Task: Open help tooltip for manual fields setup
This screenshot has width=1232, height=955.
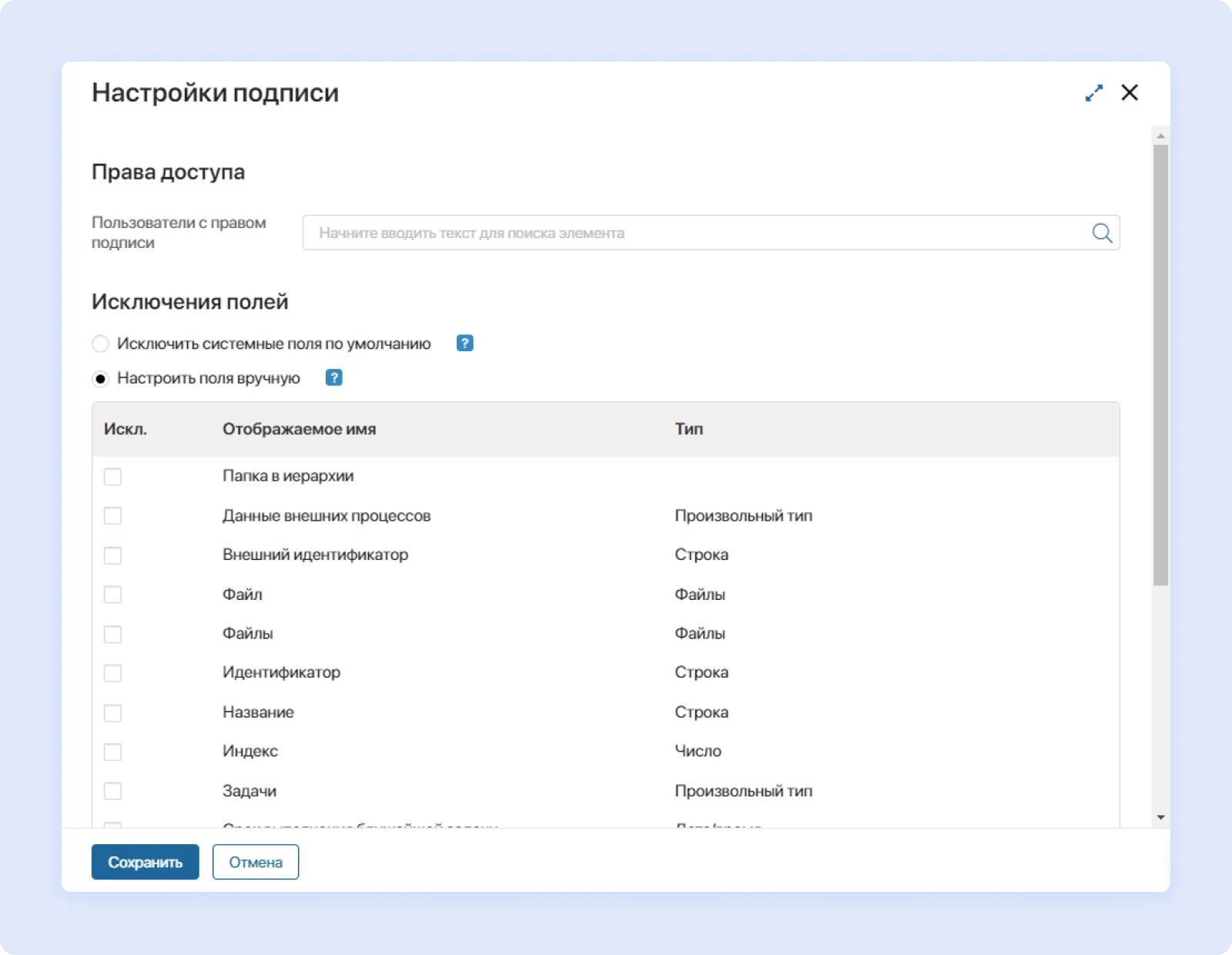Action: [x=333, y=378]
